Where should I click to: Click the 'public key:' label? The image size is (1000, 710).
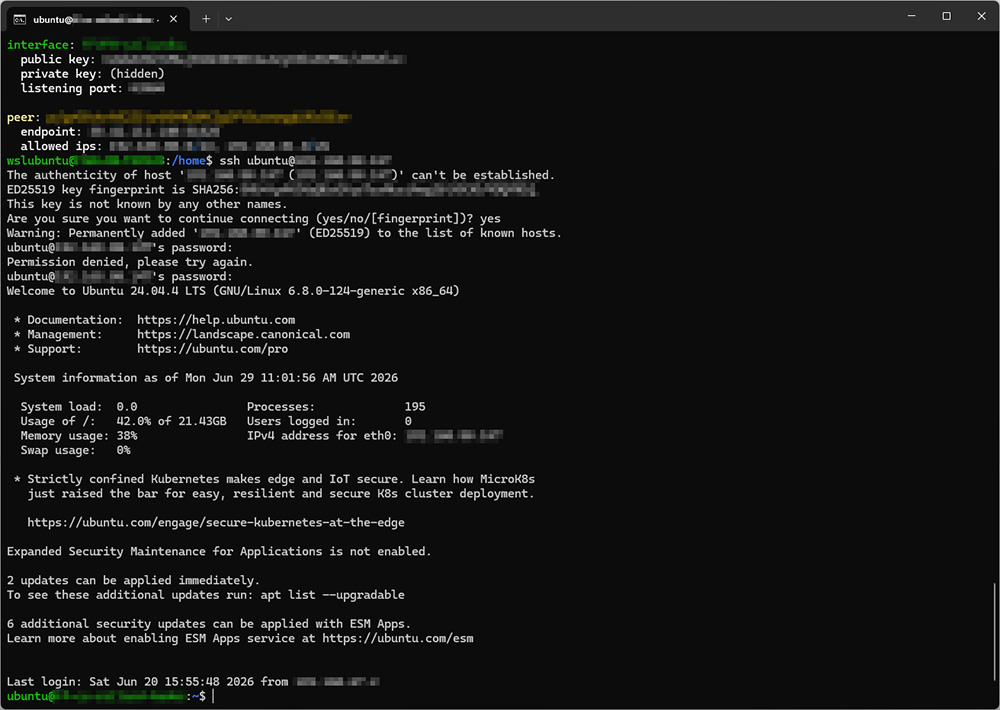[x=57, y=59]
